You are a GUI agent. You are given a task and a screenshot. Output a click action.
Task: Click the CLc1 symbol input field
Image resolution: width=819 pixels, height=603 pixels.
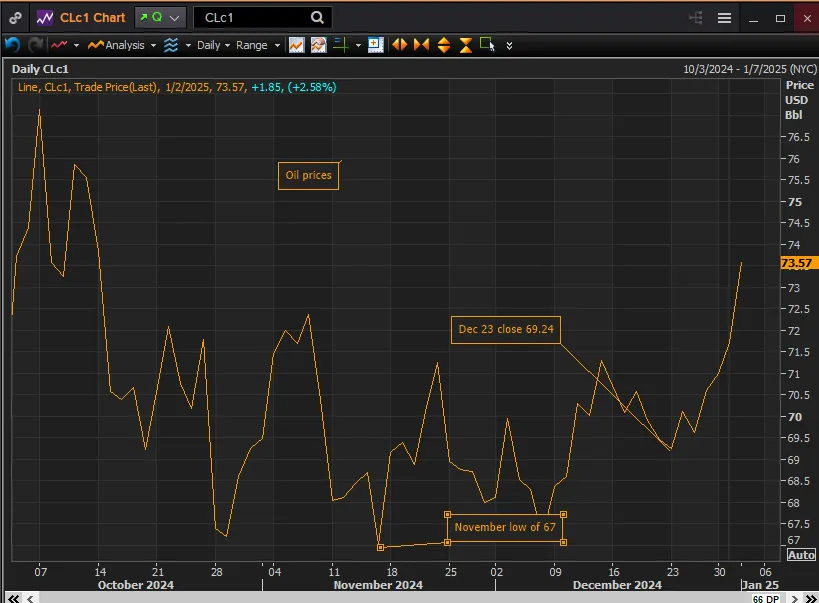coord(250,18)
